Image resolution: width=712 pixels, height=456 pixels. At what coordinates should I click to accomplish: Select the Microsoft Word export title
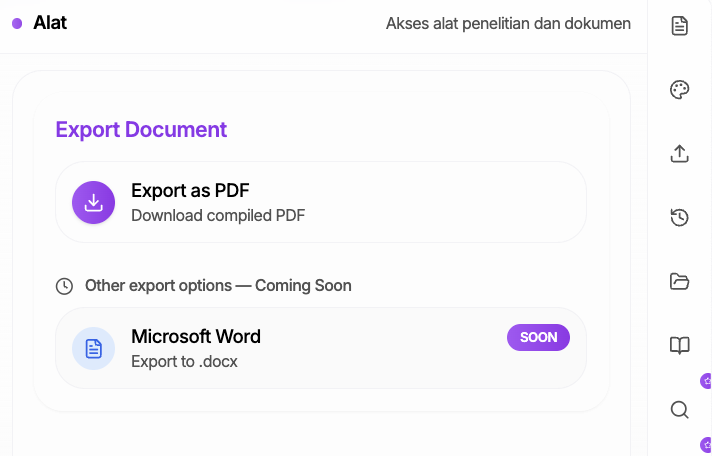click(x=196, y=337)
